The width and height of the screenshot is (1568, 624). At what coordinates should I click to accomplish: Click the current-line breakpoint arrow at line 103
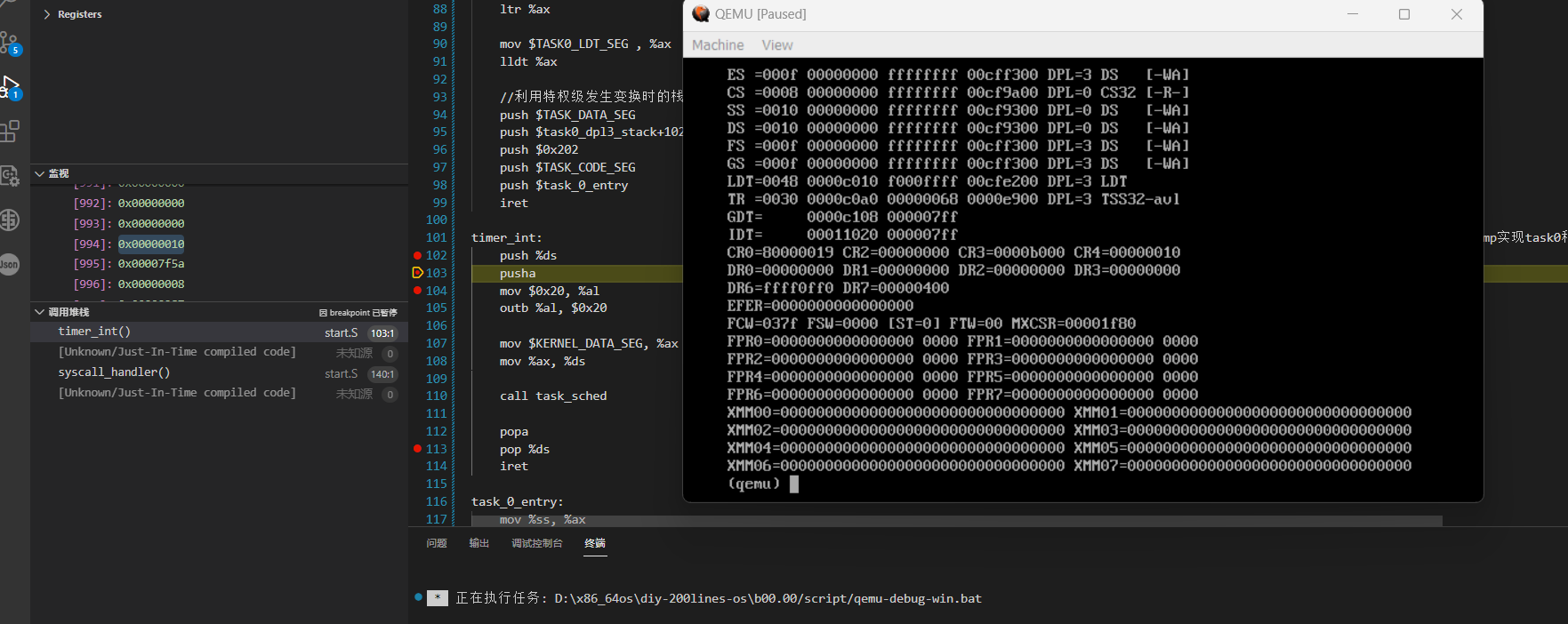[x=417, y=273]
